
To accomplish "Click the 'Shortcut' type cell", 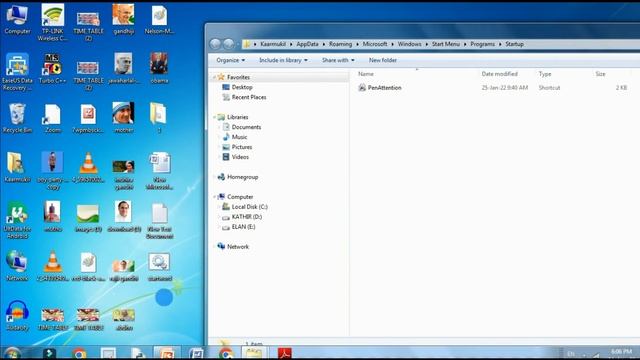I will point(549,88).
